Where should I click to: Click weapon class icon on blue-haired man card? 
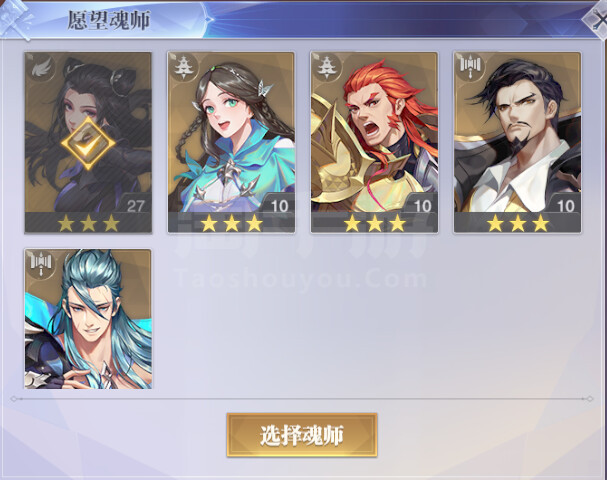coord(41,265)
